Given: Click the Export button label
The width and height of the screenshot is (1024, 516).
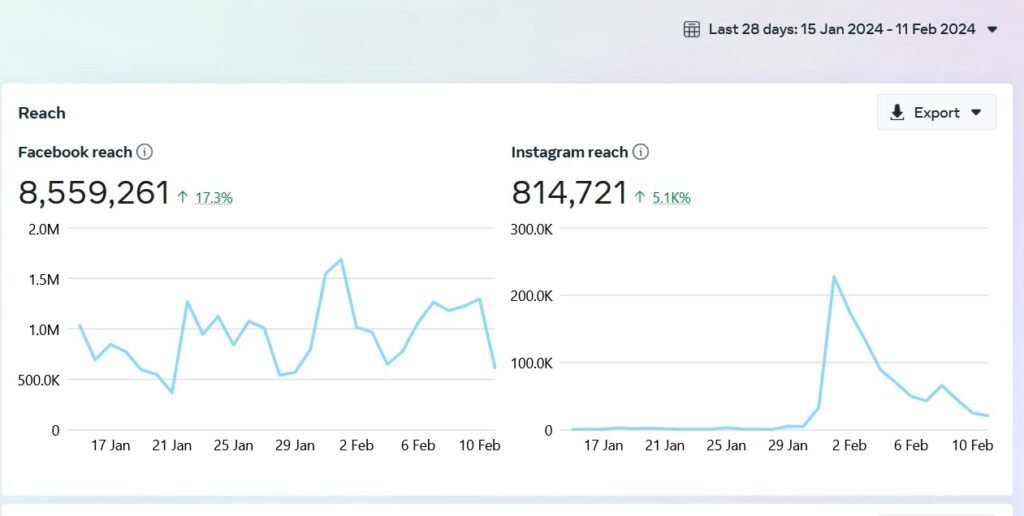Looking at the screenshot, I should [x=936, y=113].
